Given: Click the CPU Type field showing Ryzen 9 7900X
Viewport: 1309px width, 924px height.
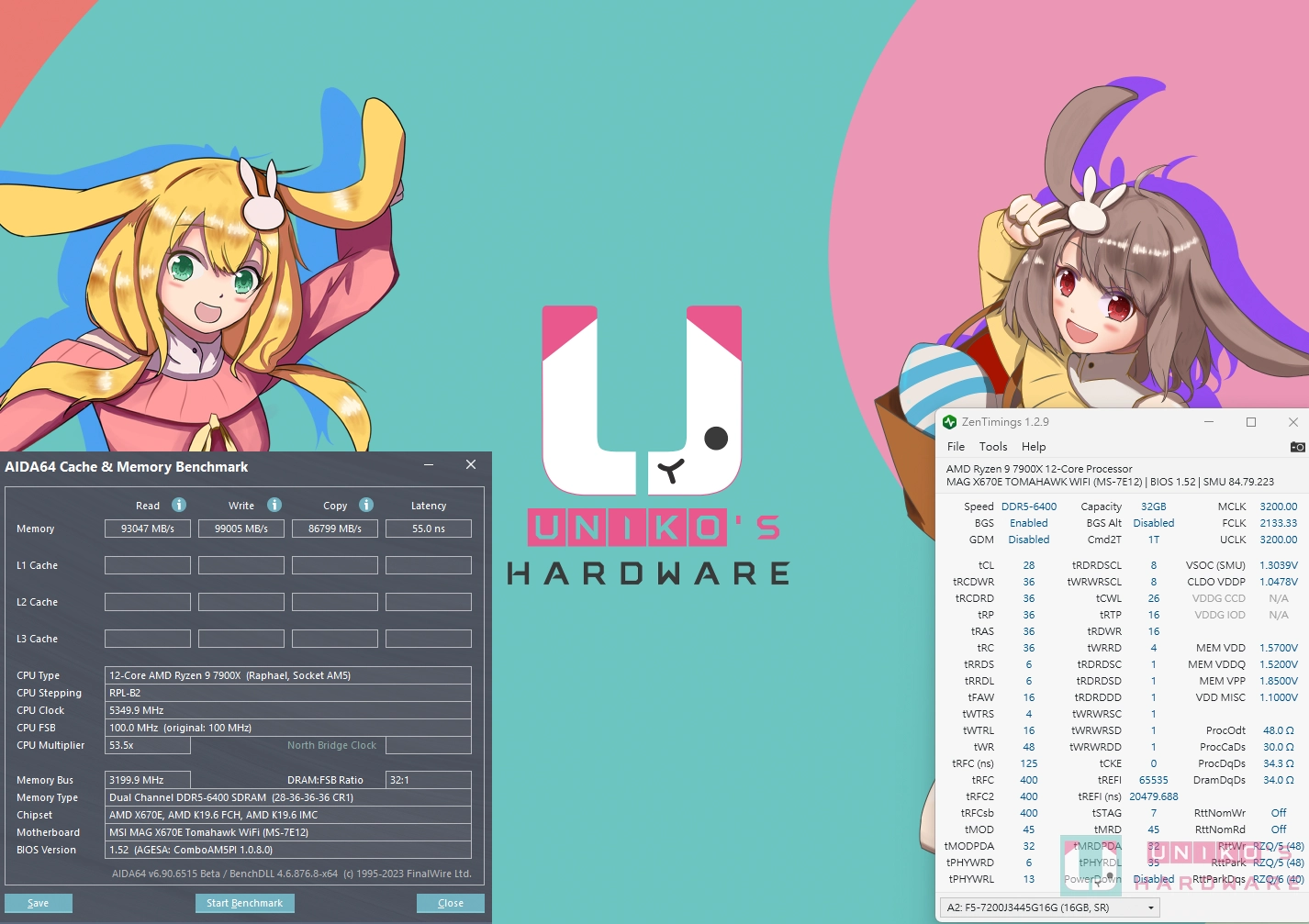Looking at the screenshot, I should (288, 675).
